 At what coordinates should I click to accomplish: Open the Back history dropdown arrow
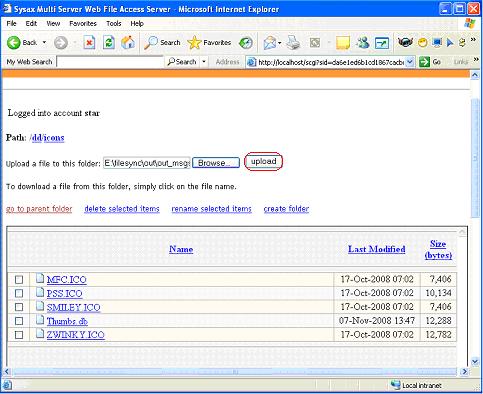coord(44,43)
